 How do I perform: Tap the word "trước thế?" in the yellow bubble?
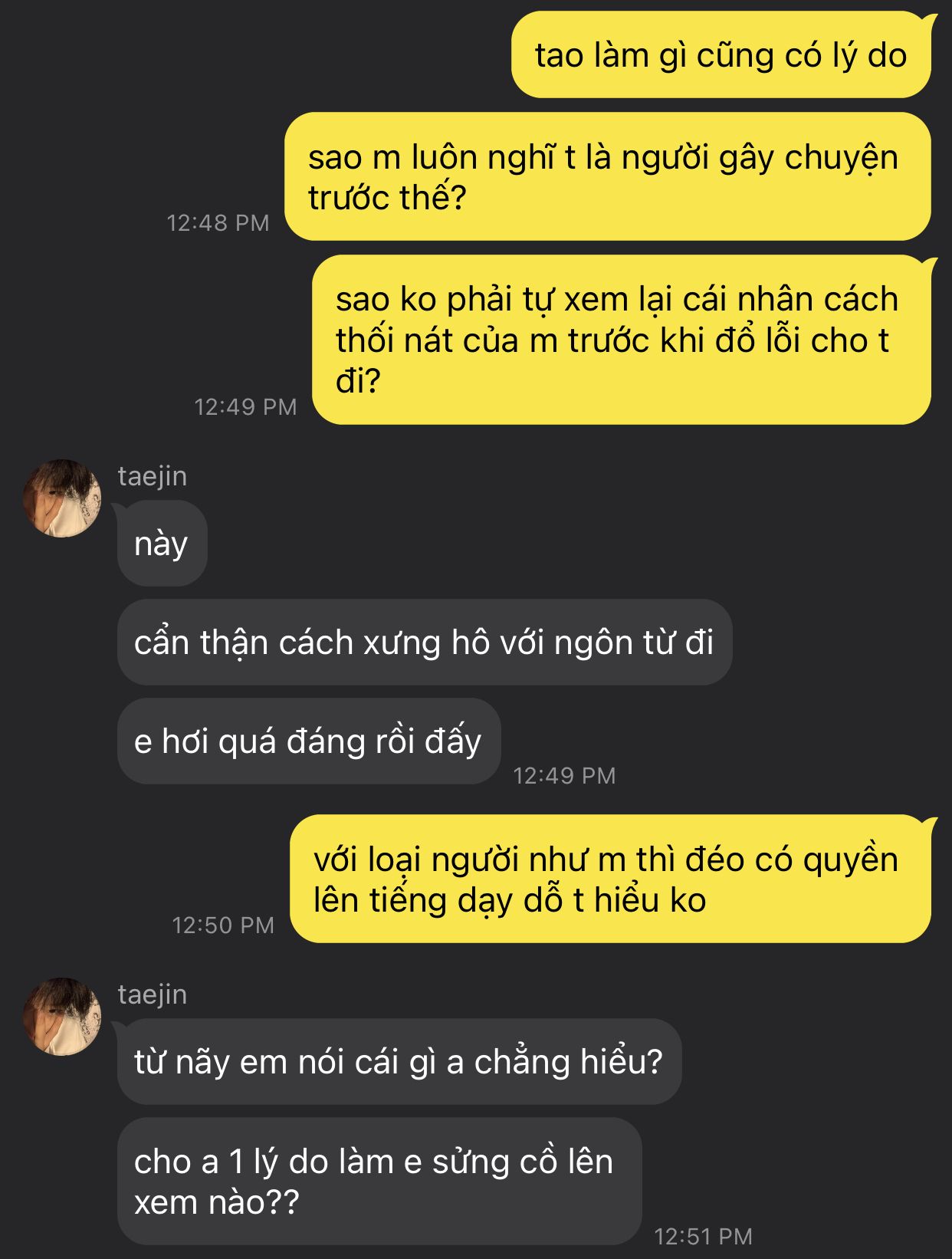click(x=387, y=198)
